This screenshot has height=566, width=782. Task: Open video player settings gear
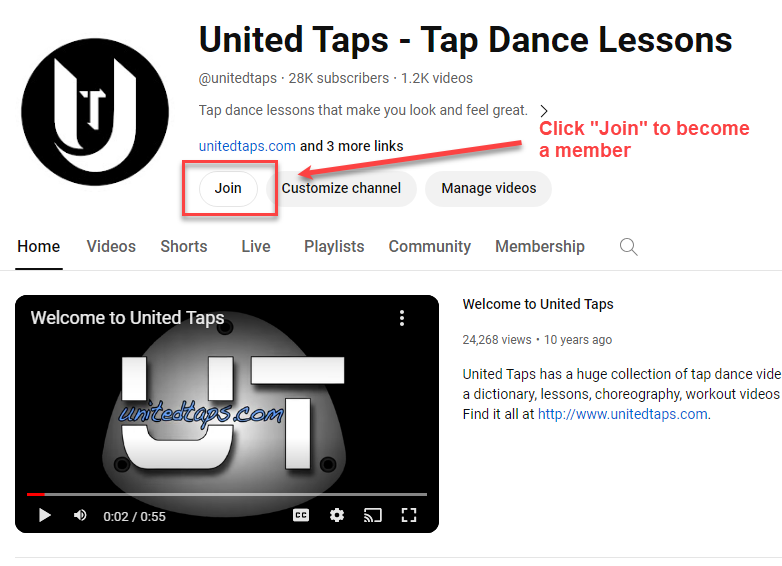tap(337, 515)
